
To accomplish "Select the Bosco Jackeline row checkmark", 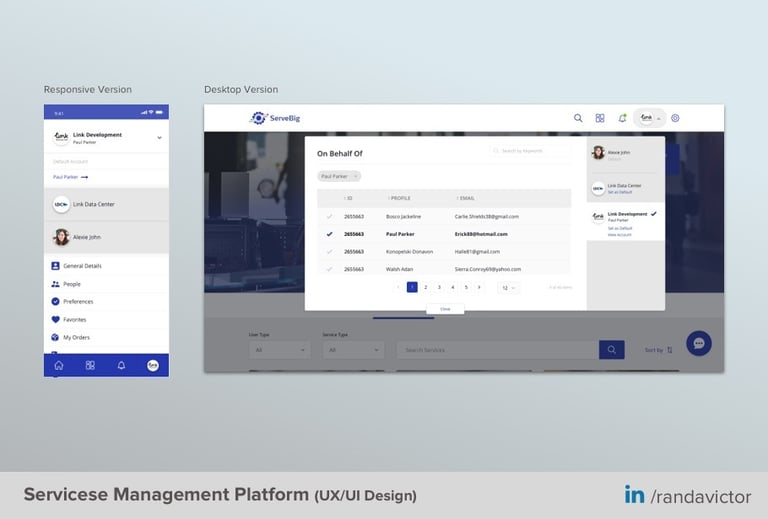I will (x=329, y=216).
